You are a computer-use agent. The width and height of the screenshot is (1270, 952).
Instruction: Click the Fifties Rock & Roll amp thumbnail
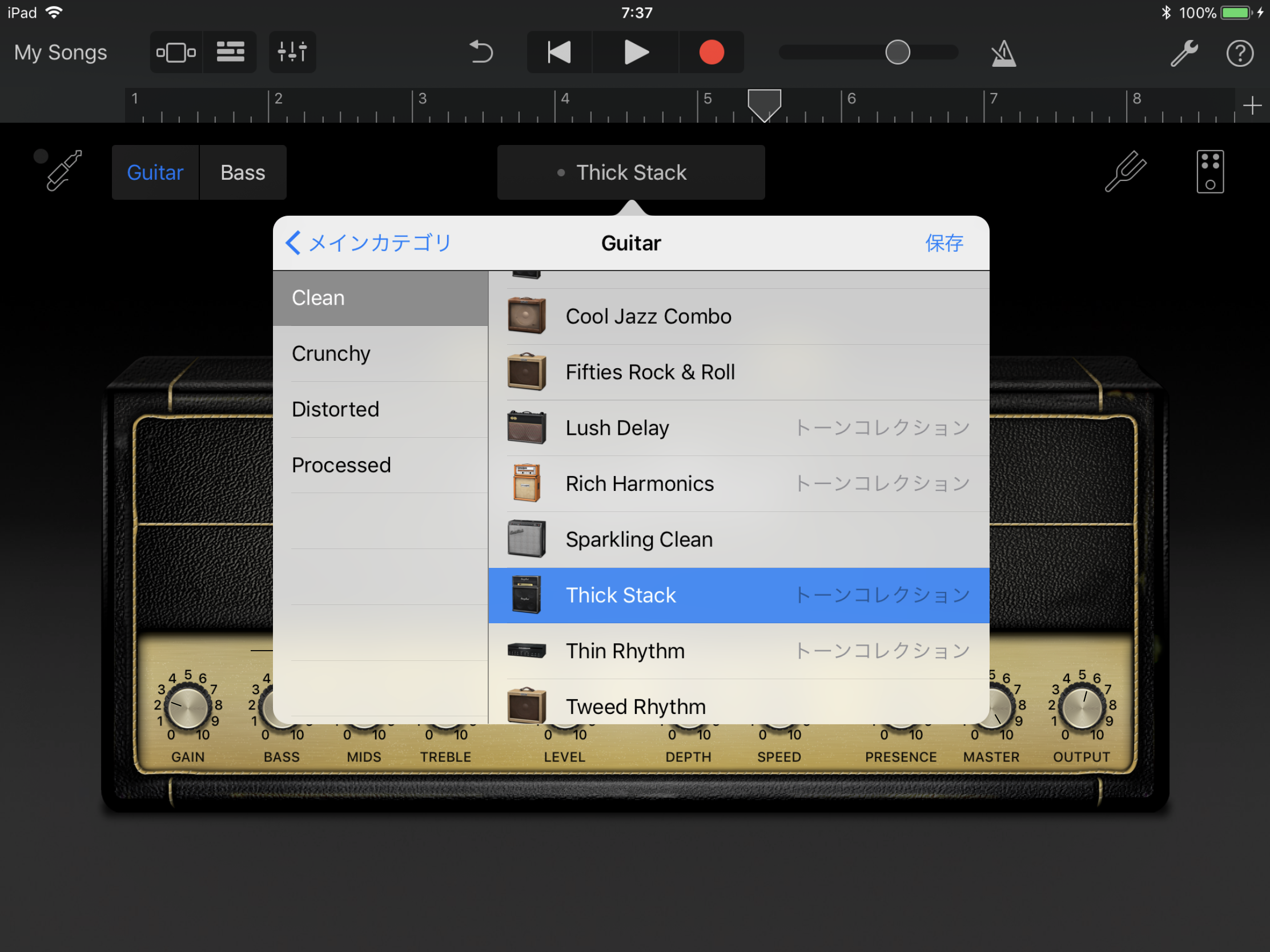coord(527,372)
